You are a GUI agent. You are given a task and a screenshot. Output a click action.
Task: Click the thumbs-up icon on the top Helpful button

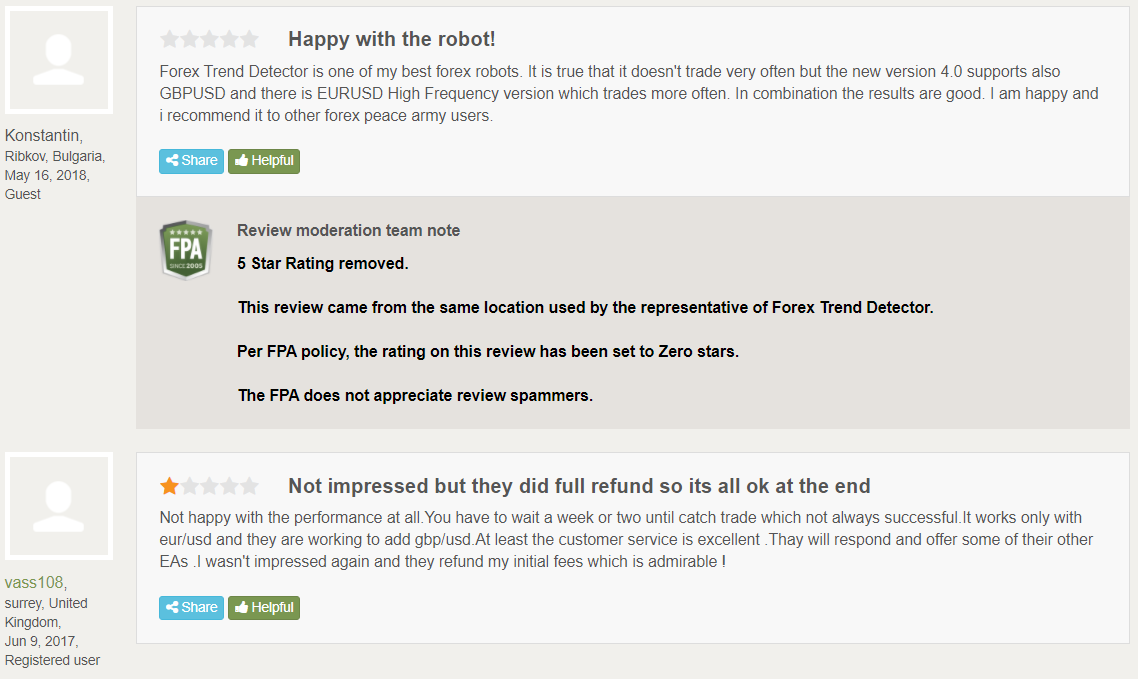(x=242, y=160)
